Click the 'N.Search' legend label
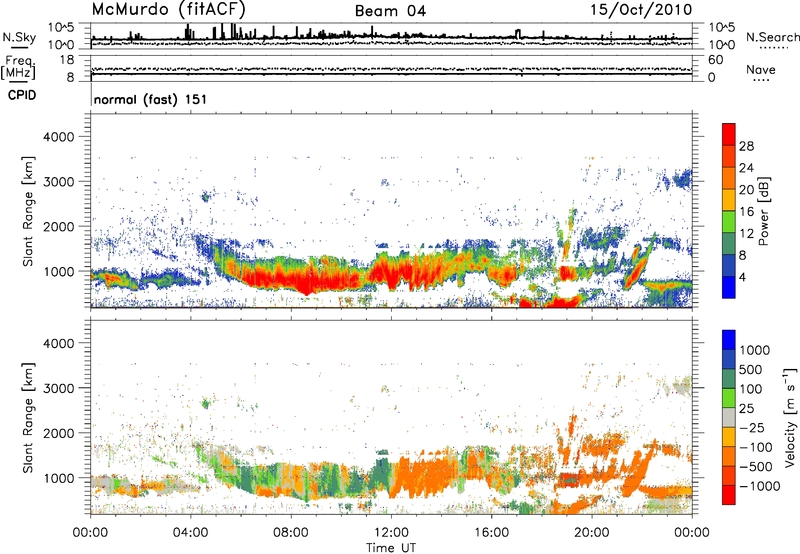 tap(772, 37)
